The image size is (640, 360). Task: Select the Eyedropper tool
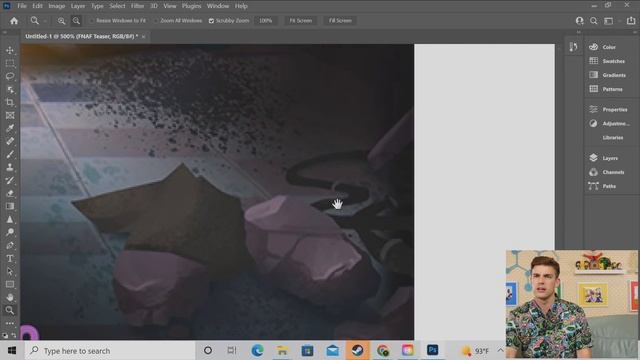[10, 128]
